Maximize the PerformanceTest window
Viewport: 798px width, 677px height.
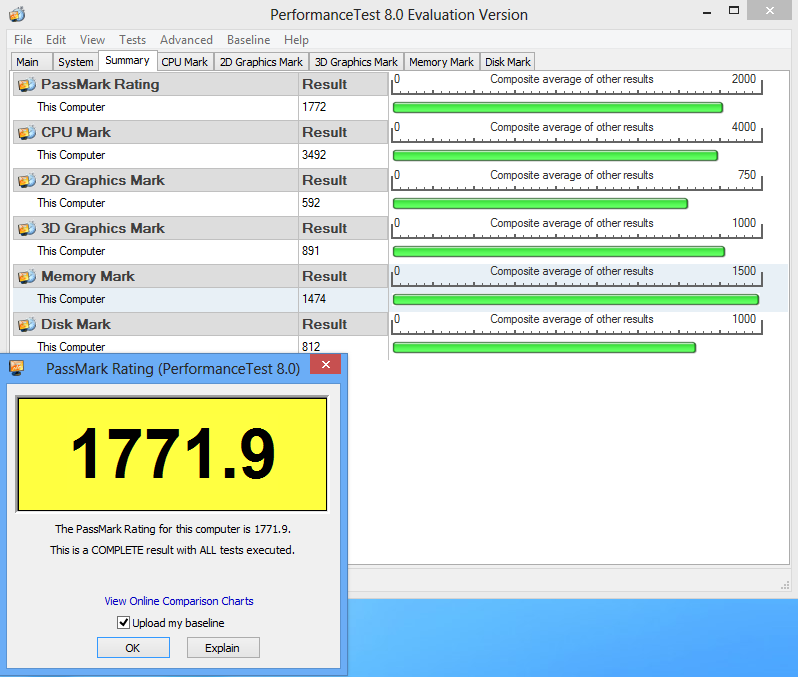tap(733, 11)
